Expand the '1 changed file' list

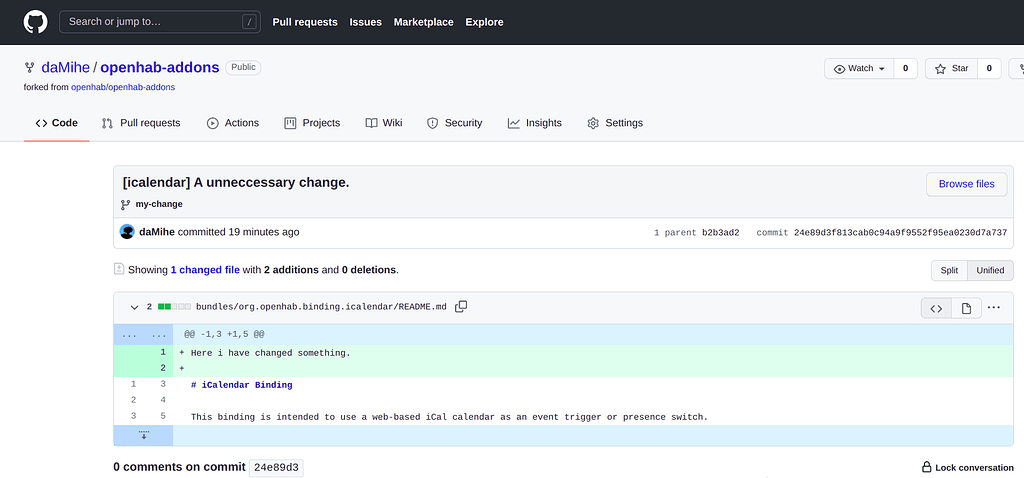click(x=204, y=270)
